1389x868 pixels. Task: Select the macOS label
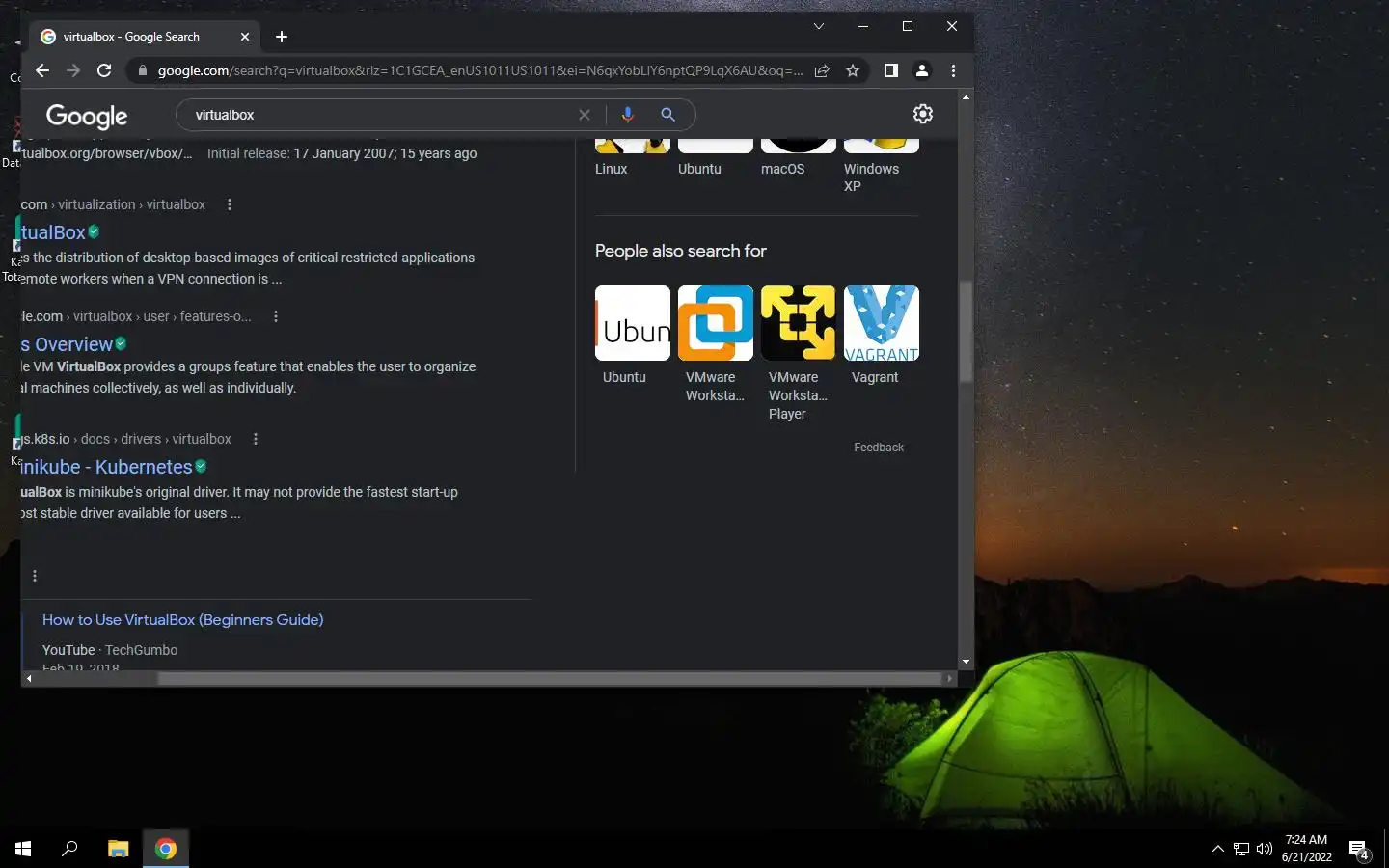pos(782,169)
